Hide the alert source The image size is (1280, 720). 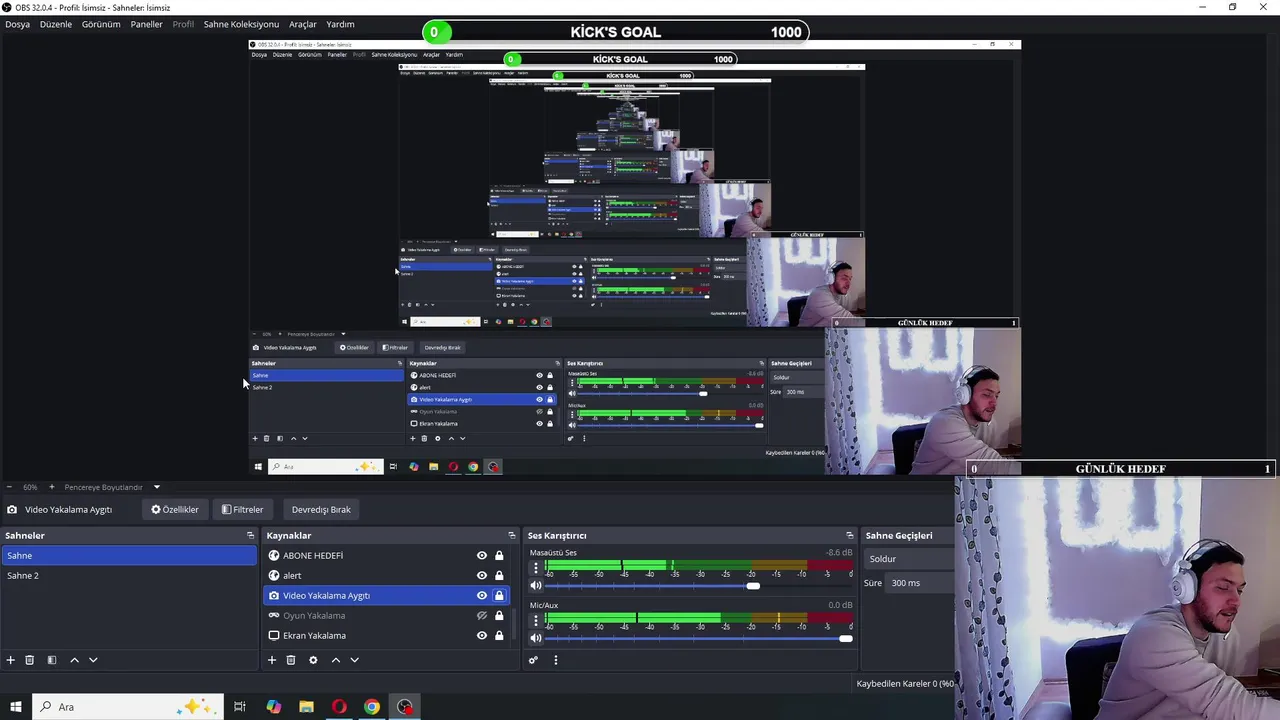(x=482, y=576)
